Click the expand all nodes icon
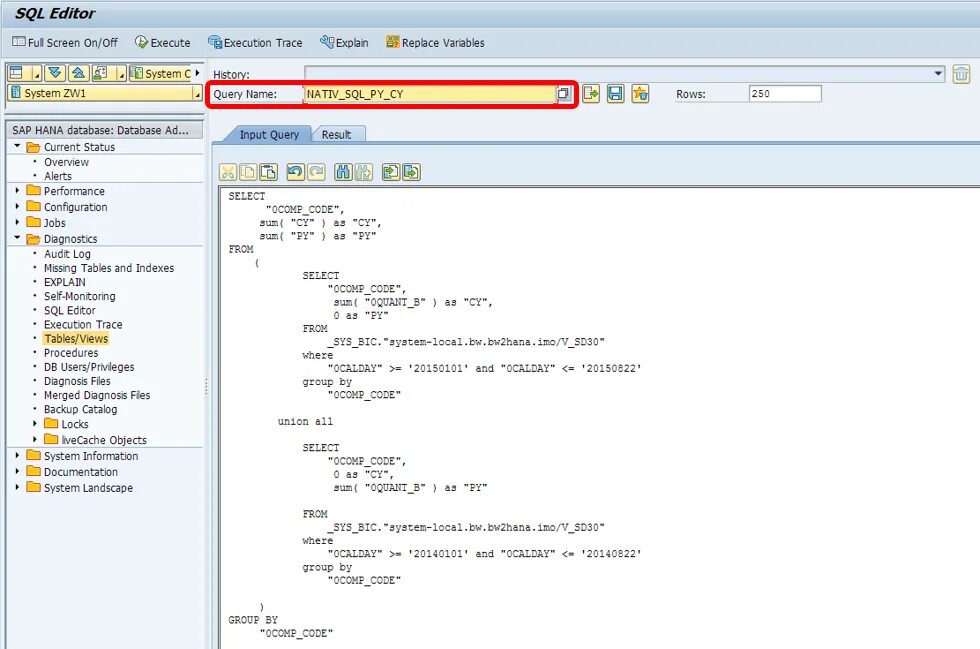Image resolution: width=980 pixels, height=649 pixels. tap(55, 73)
